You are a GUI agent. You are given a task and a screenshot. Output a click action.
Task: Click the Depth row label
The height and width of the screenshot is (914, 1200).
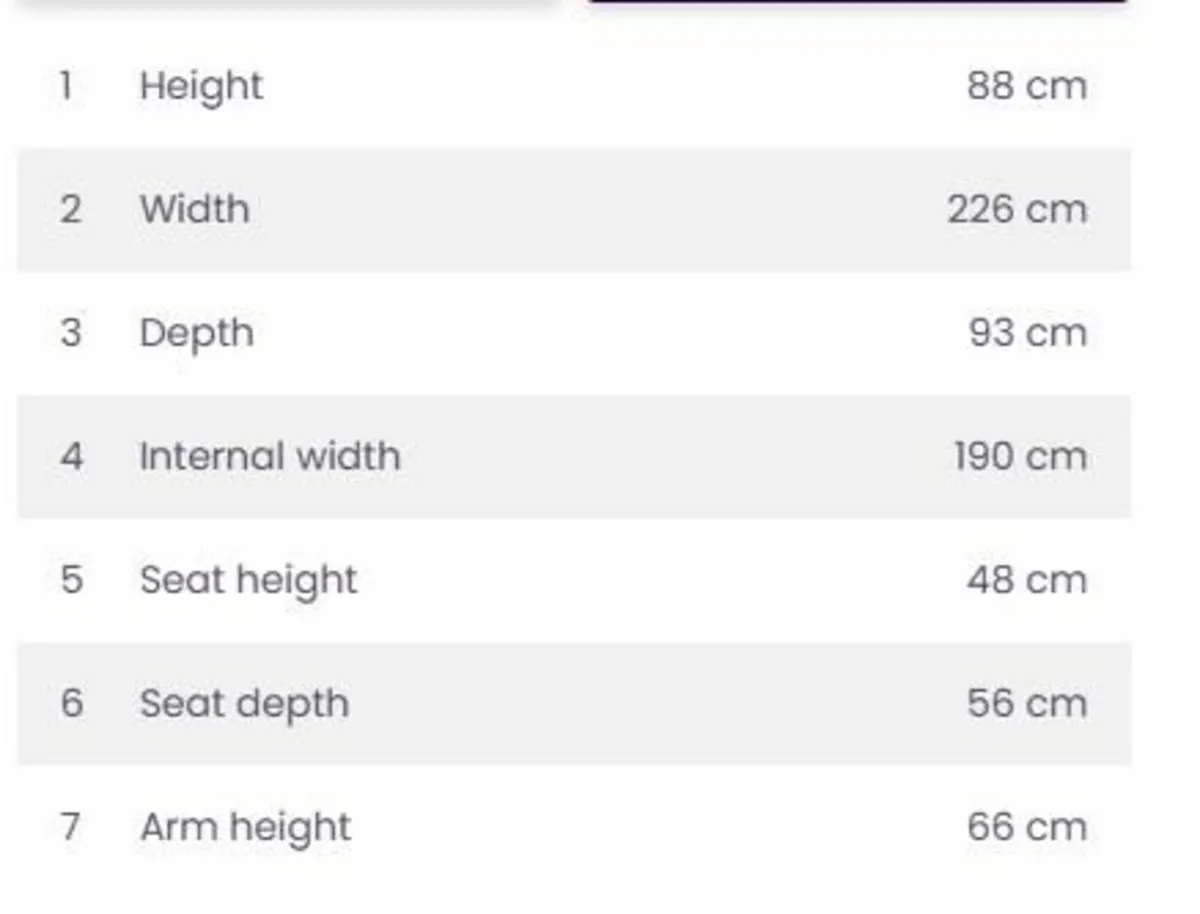[196, 334]
